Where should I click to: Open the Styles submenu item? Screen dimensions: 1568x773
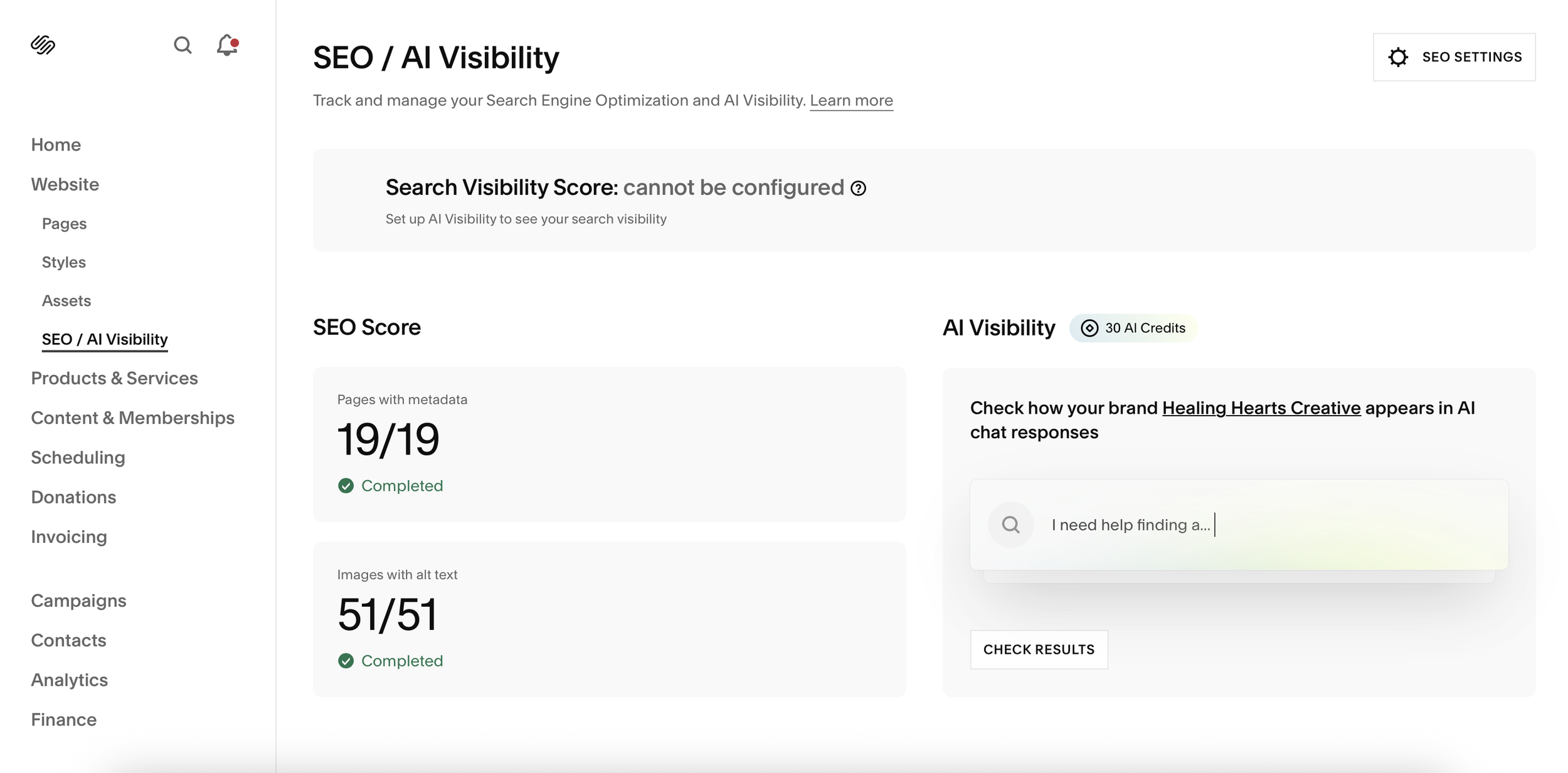tap(63, 262)
